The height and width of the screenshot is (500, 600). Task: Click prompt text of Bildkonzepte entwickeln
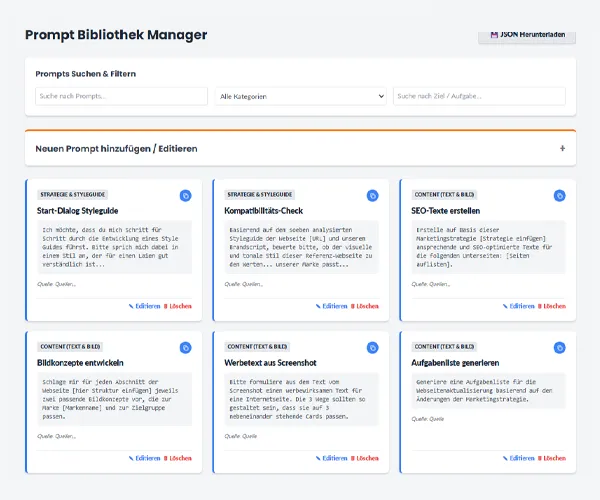114,399
